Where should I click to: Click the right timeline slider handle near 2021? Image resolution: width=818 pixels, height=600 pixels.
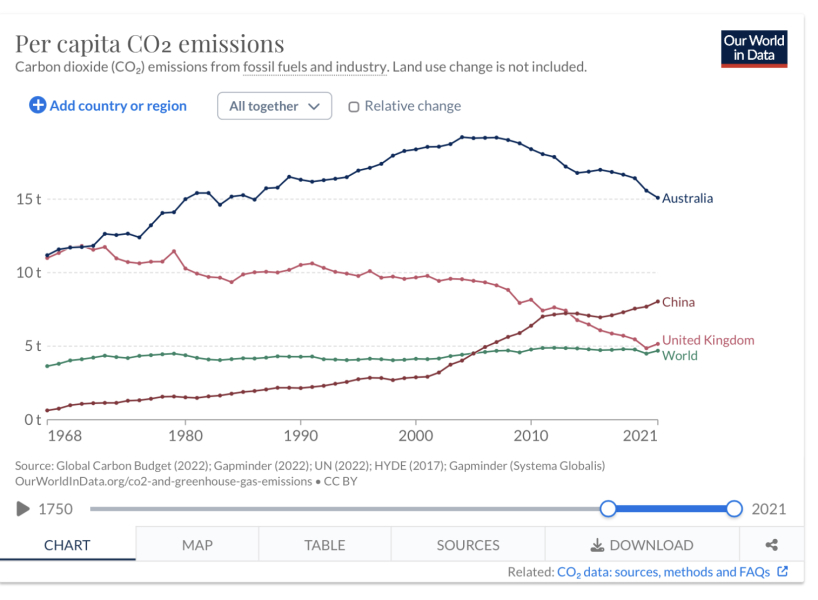tap(734, 509)
